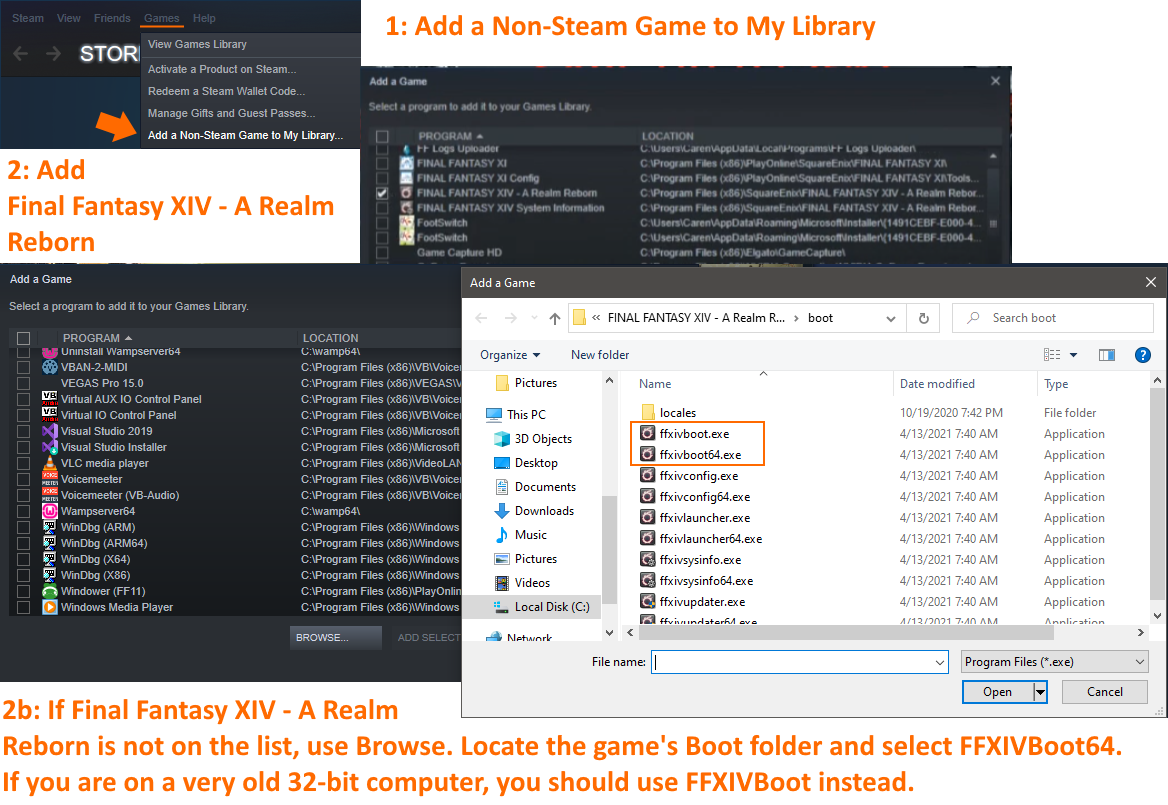
Task: Sort by the PROGRAM column header
Action: click(97, 338)
